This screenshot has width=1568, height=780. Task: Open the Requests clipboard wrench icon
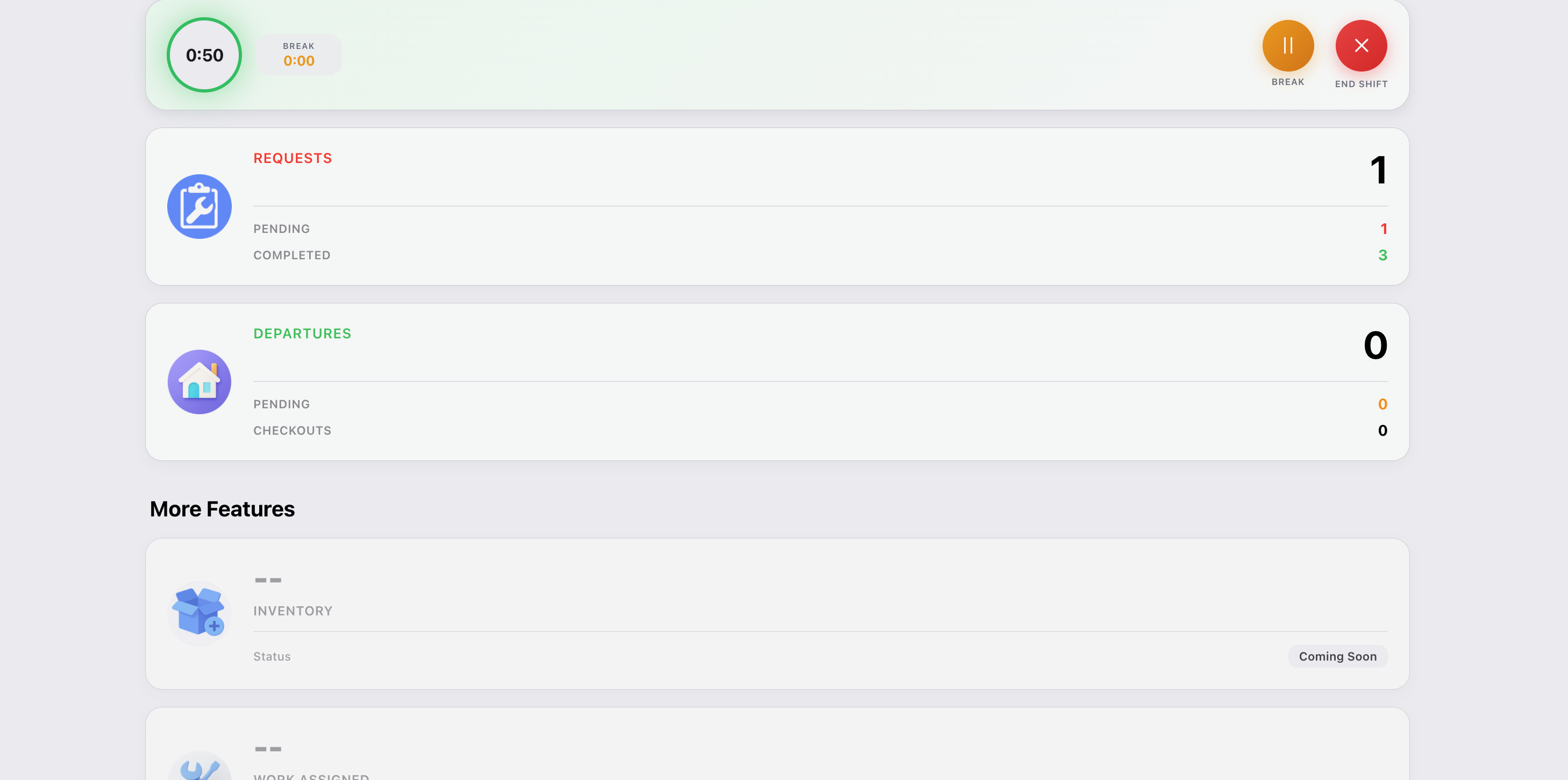199,207
